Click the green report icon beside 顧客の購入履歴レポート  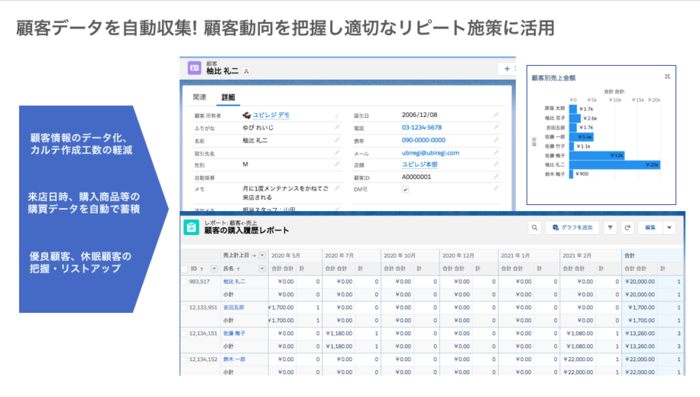tap(192, 227)
